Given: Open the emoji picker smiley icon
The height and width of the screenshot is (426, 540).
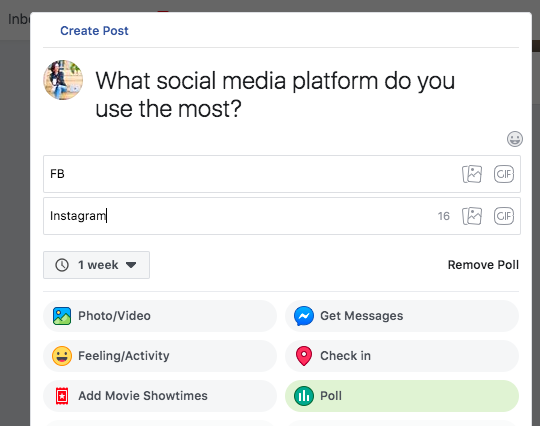Looking at the screenshot, I should (x=515, y=139).
